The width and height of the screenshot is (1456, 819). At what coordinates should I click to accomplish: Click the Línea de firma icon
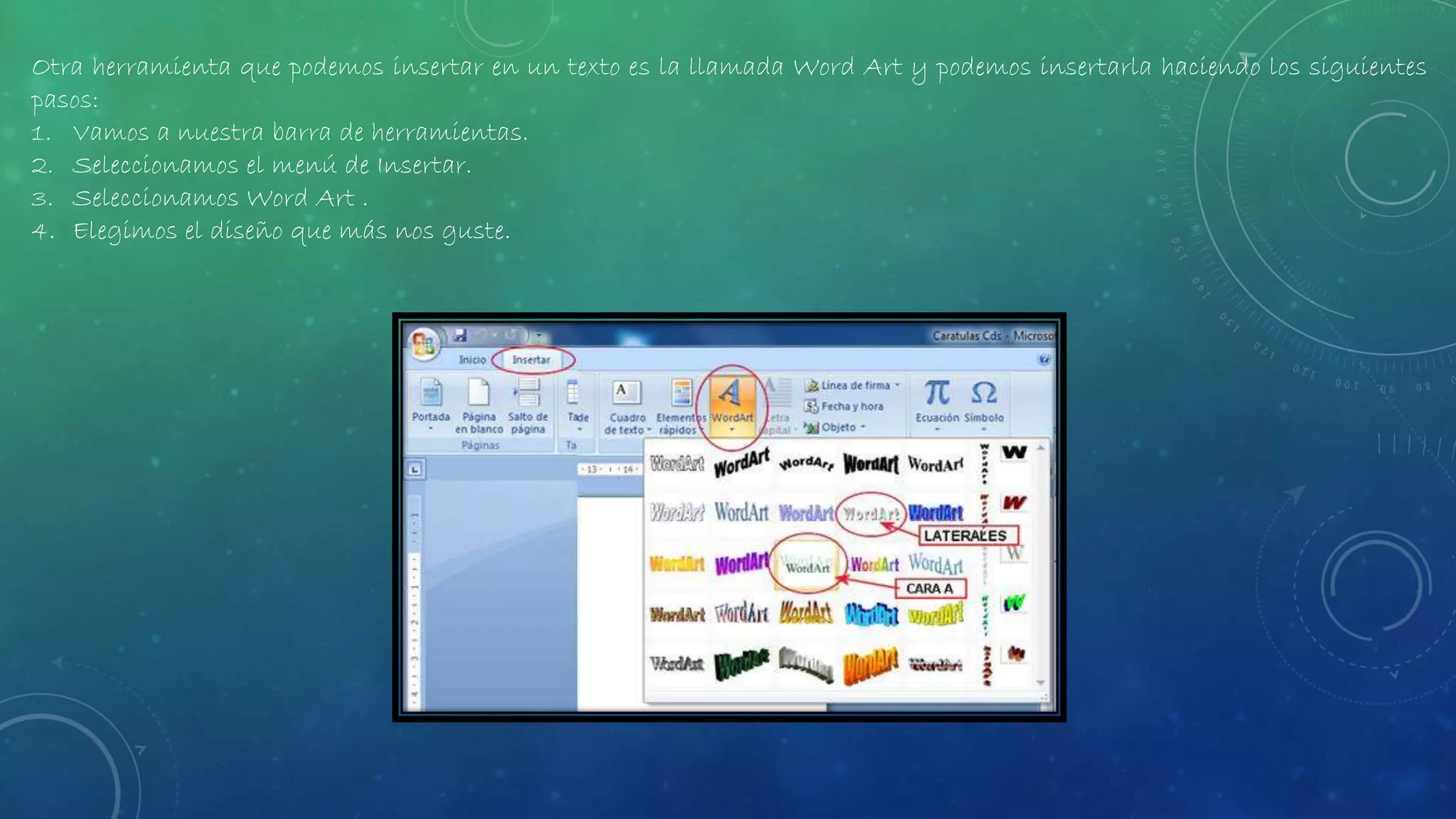[811, 385]
